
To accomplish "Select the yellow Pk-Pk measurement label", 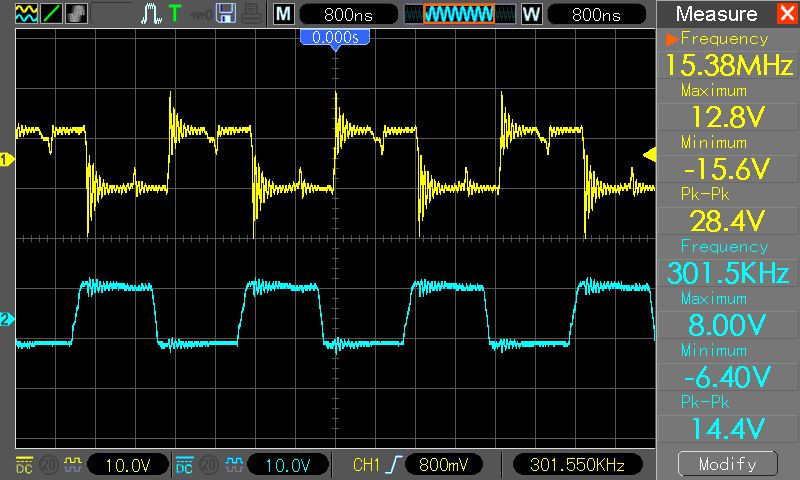I will click(x=705, y=194).
